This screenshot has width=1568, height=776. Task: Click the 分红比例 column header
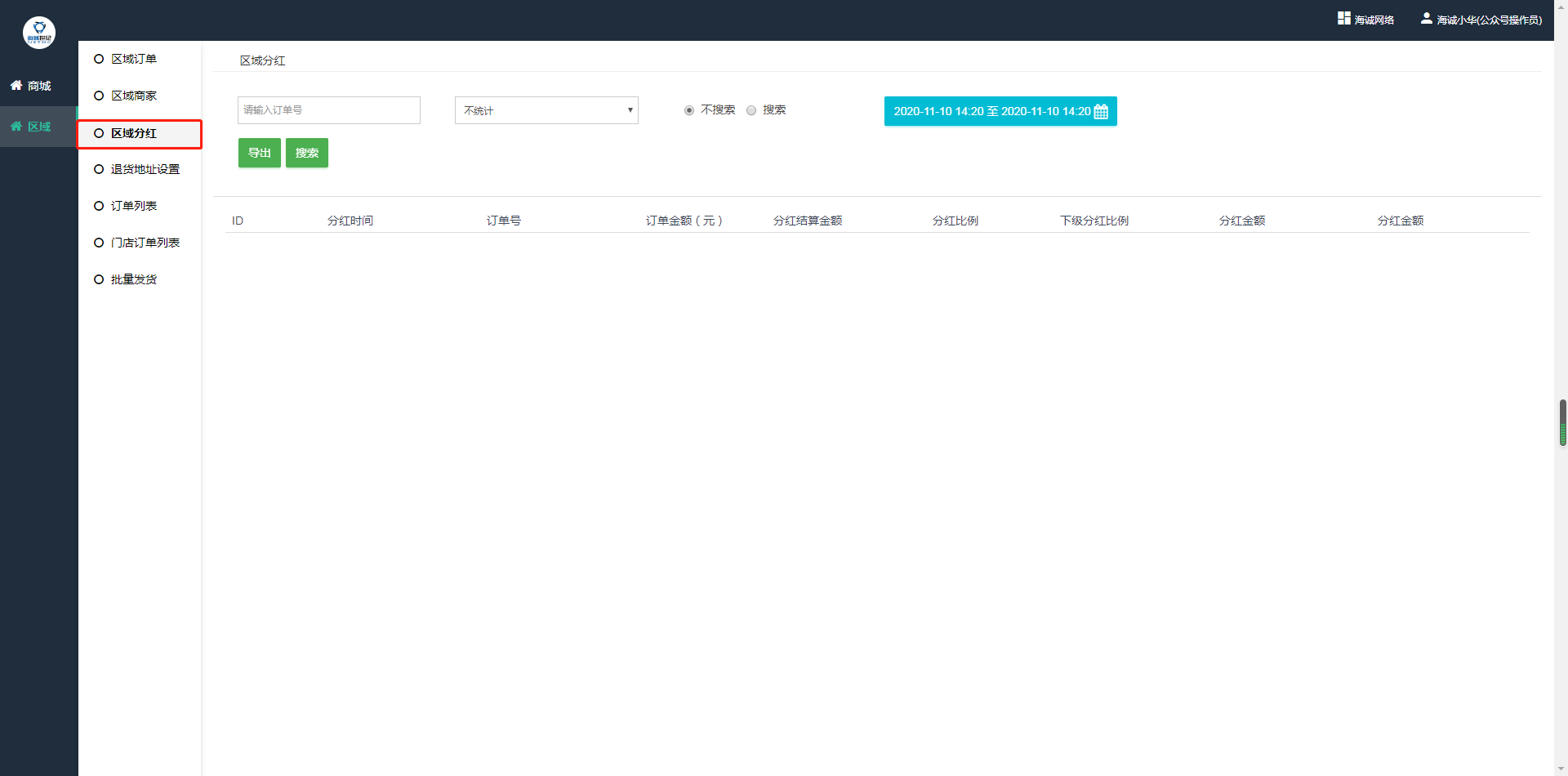[x=955, y=221]
